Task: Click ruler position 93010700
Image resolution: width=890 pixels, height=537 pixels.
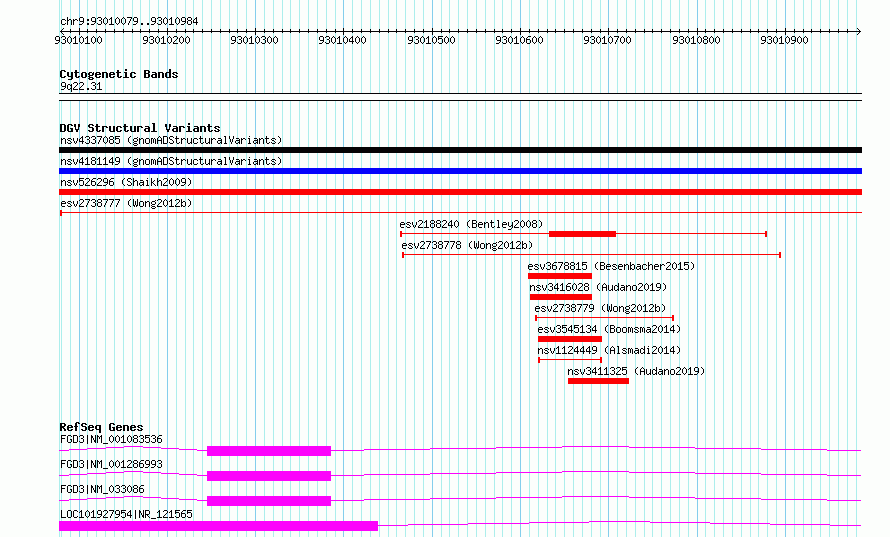Action: pos(607,40)
